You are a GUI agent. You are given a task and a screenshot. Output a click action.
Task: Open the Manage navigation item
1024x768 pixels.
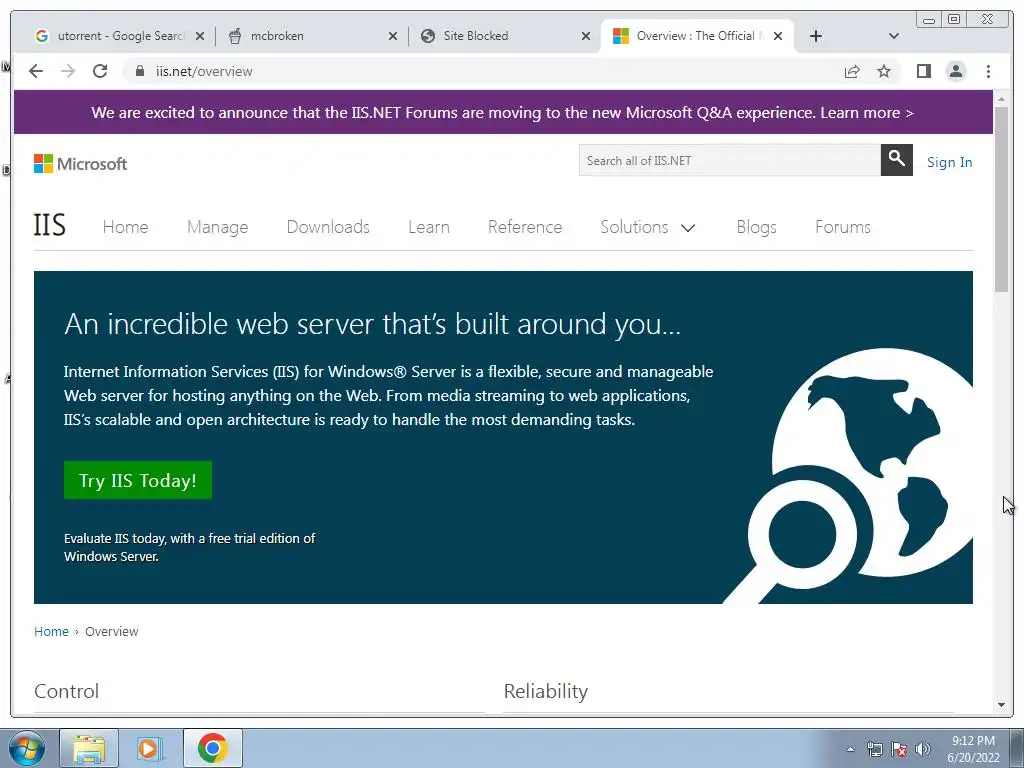coord(217,227)
